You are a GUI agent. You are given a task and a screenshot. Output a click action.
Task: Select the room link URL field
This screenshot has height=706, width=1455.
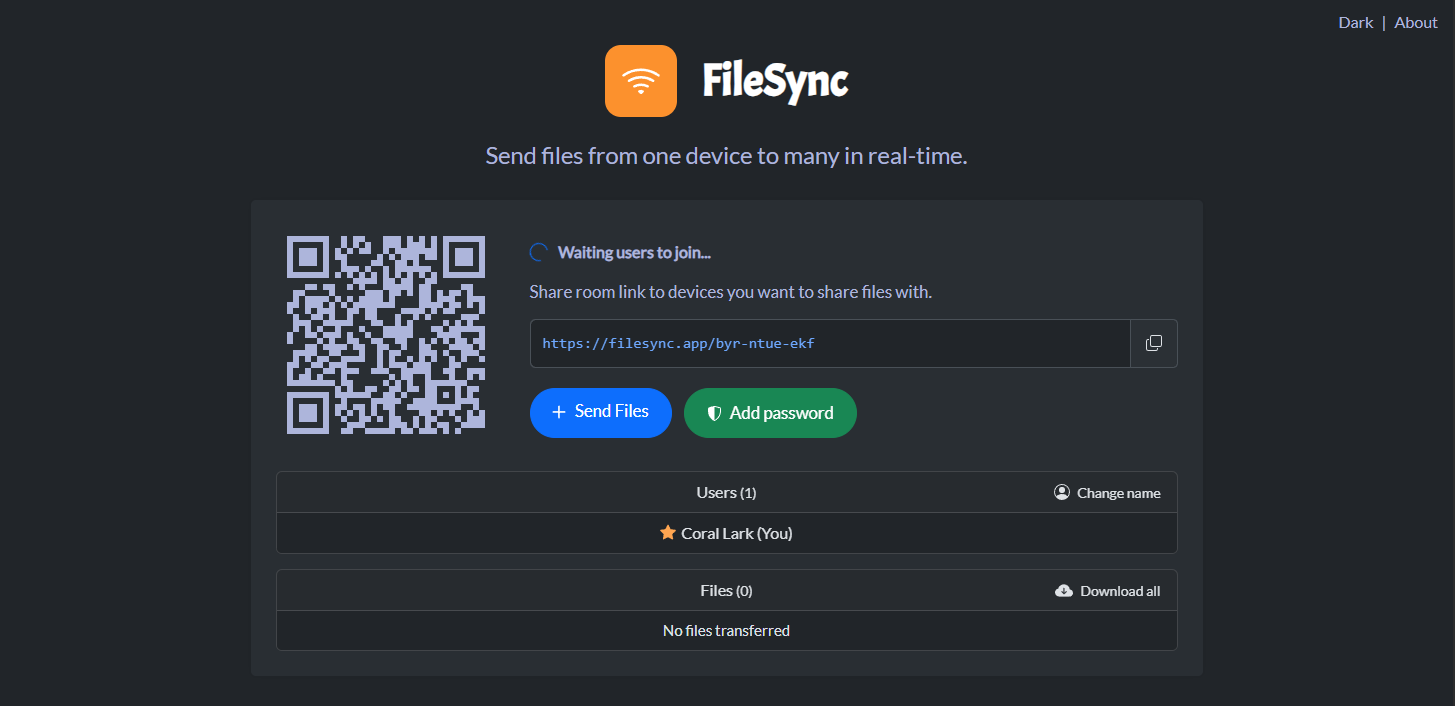click(830, 343)
